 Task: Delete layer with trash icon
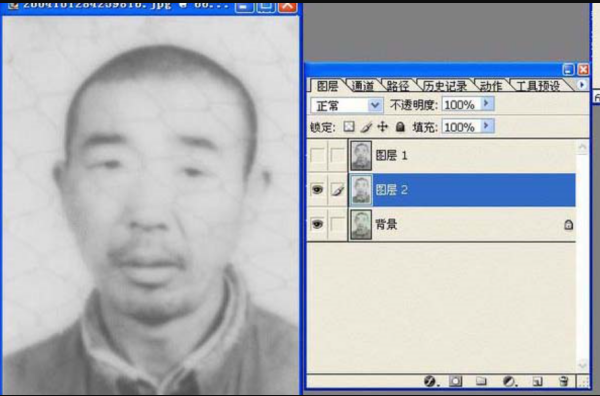click(x=563, y=381)
